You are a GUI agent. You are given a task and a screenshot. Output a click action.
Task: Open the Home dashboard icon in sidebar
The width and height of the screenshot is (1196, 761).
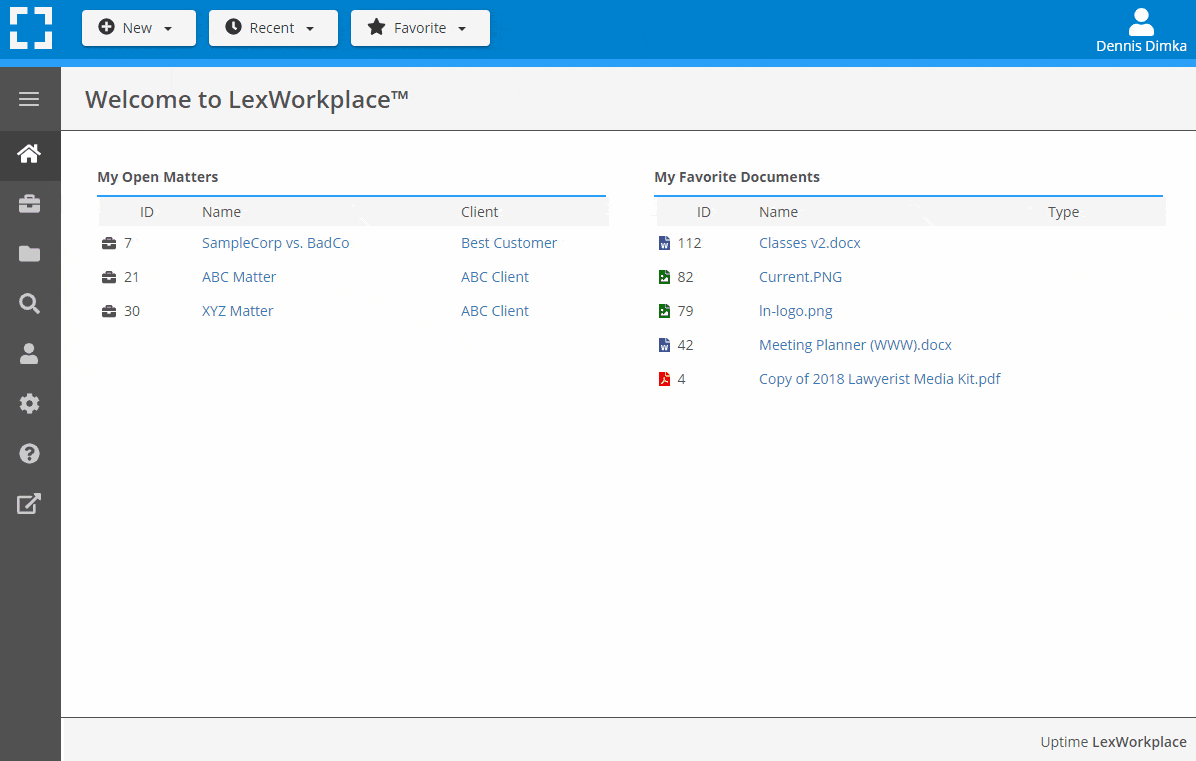(30, 155)
